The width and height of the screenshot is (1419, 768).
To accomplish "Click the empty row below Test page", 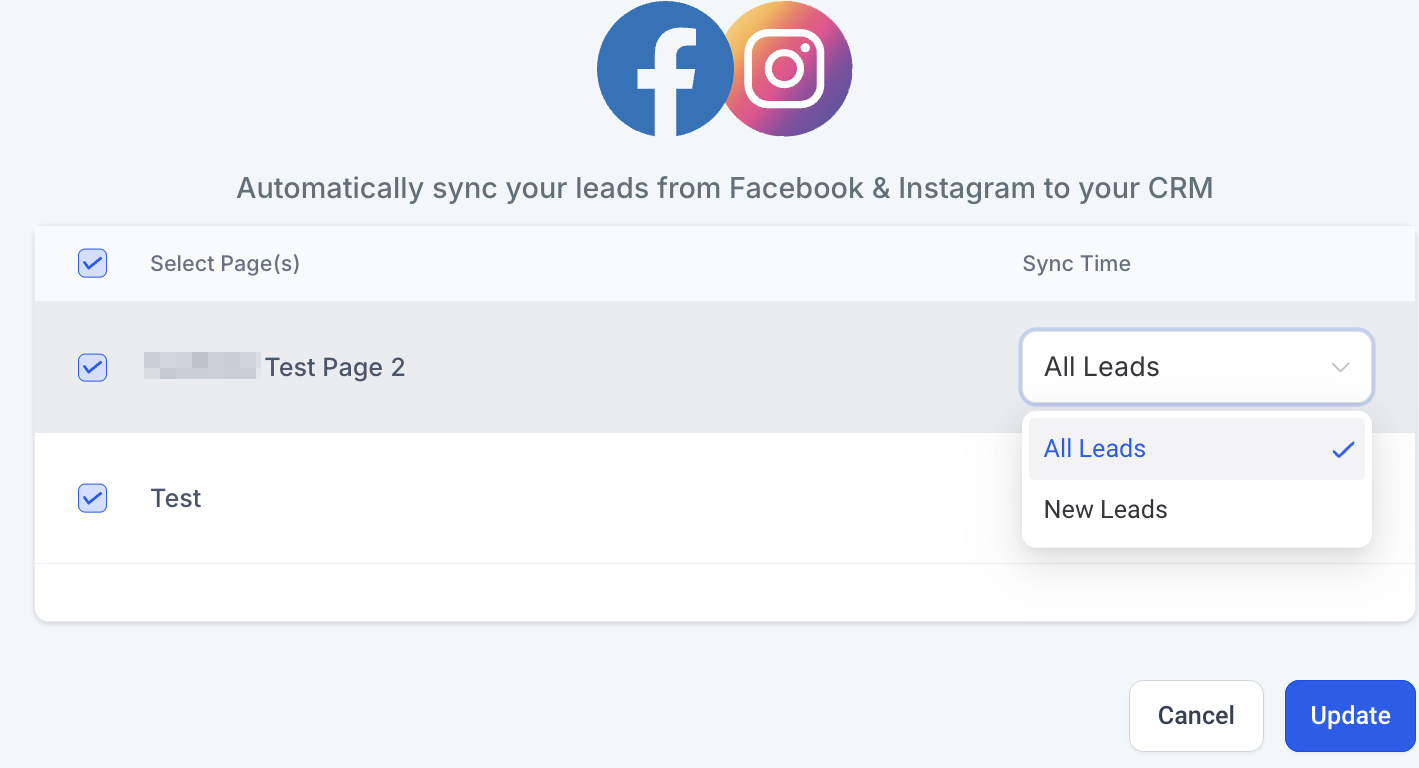I will [x=725, y=592].
